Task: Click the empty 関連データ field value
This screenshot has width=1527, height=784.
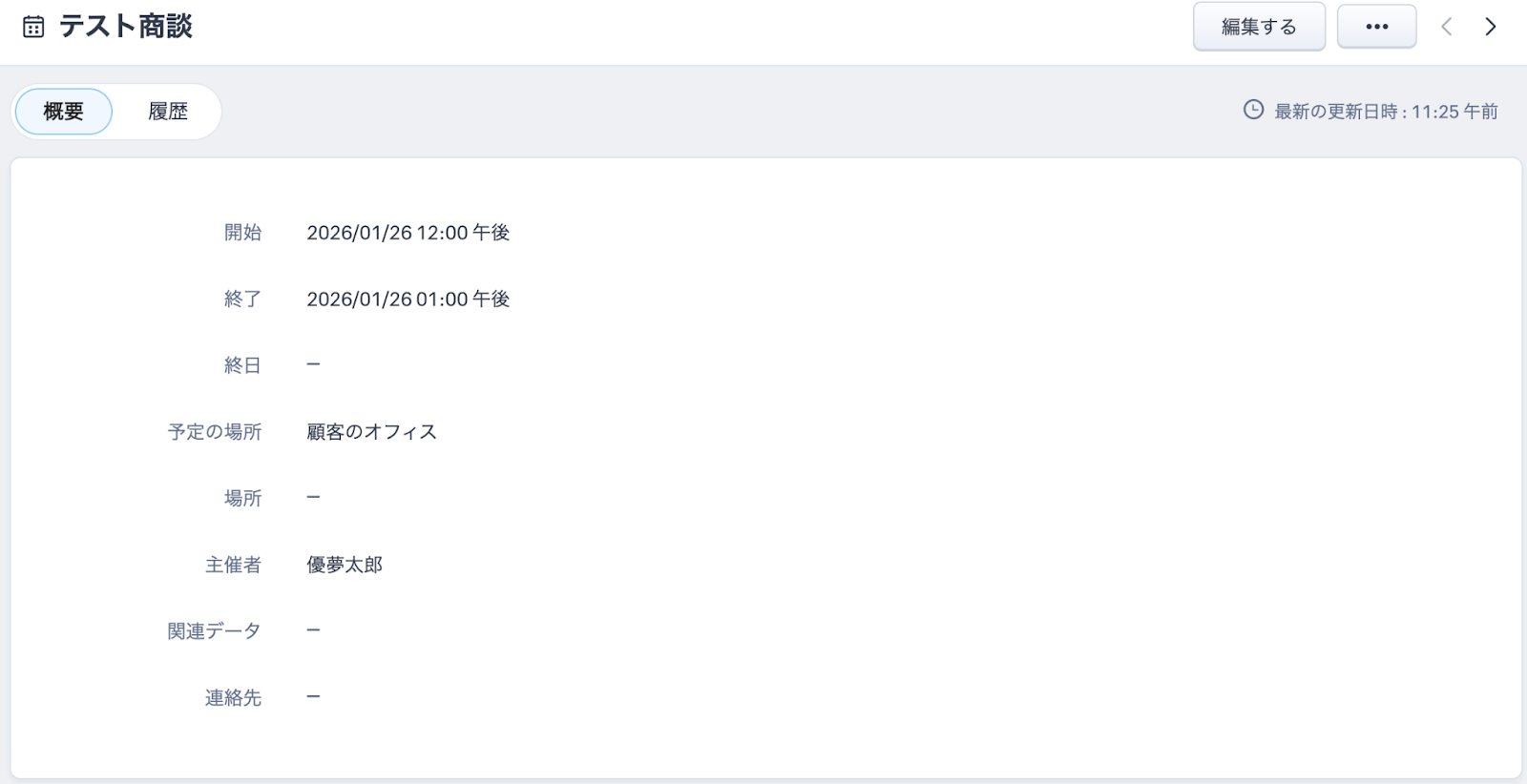Action: (x=313, y=630)
